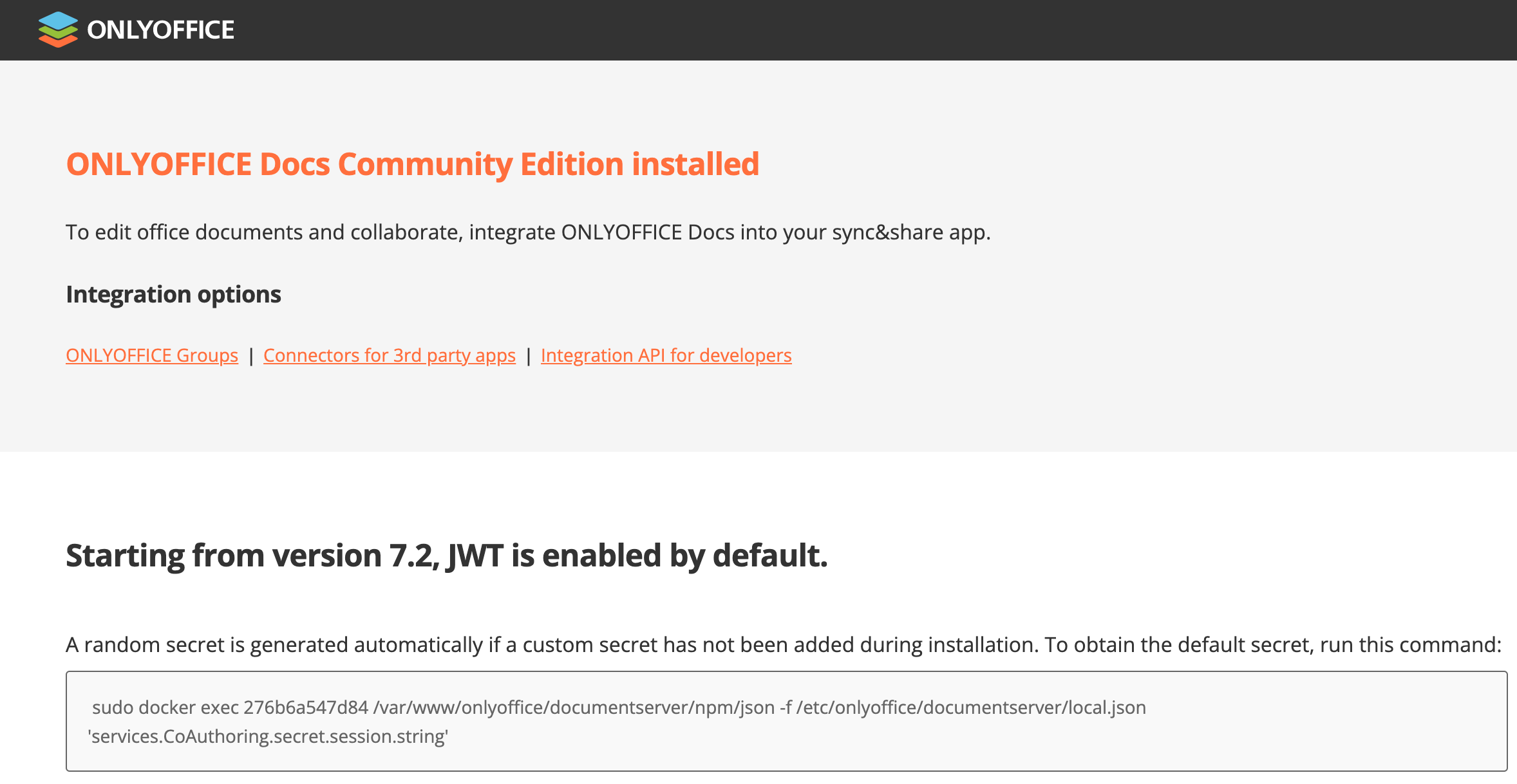
Task: Click the services.CoAuthoring.secret.session.string text
Action: [268, 736]
